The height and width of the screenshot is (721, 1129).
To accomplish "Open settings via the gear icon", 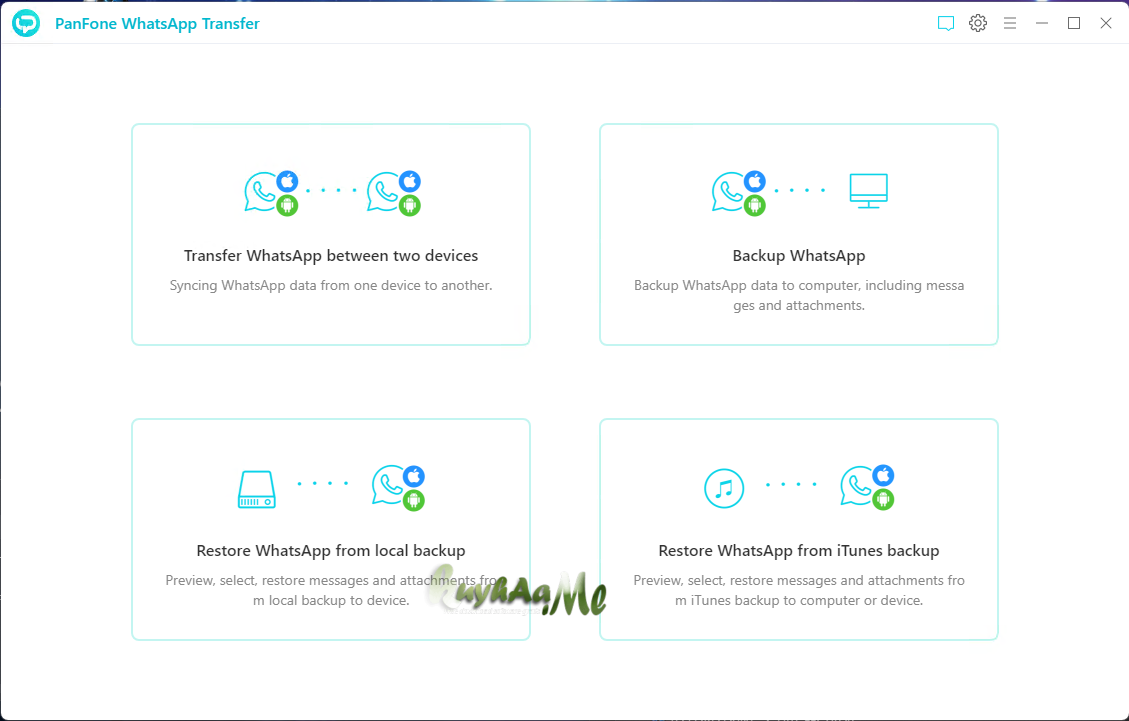I will point(978,23).
